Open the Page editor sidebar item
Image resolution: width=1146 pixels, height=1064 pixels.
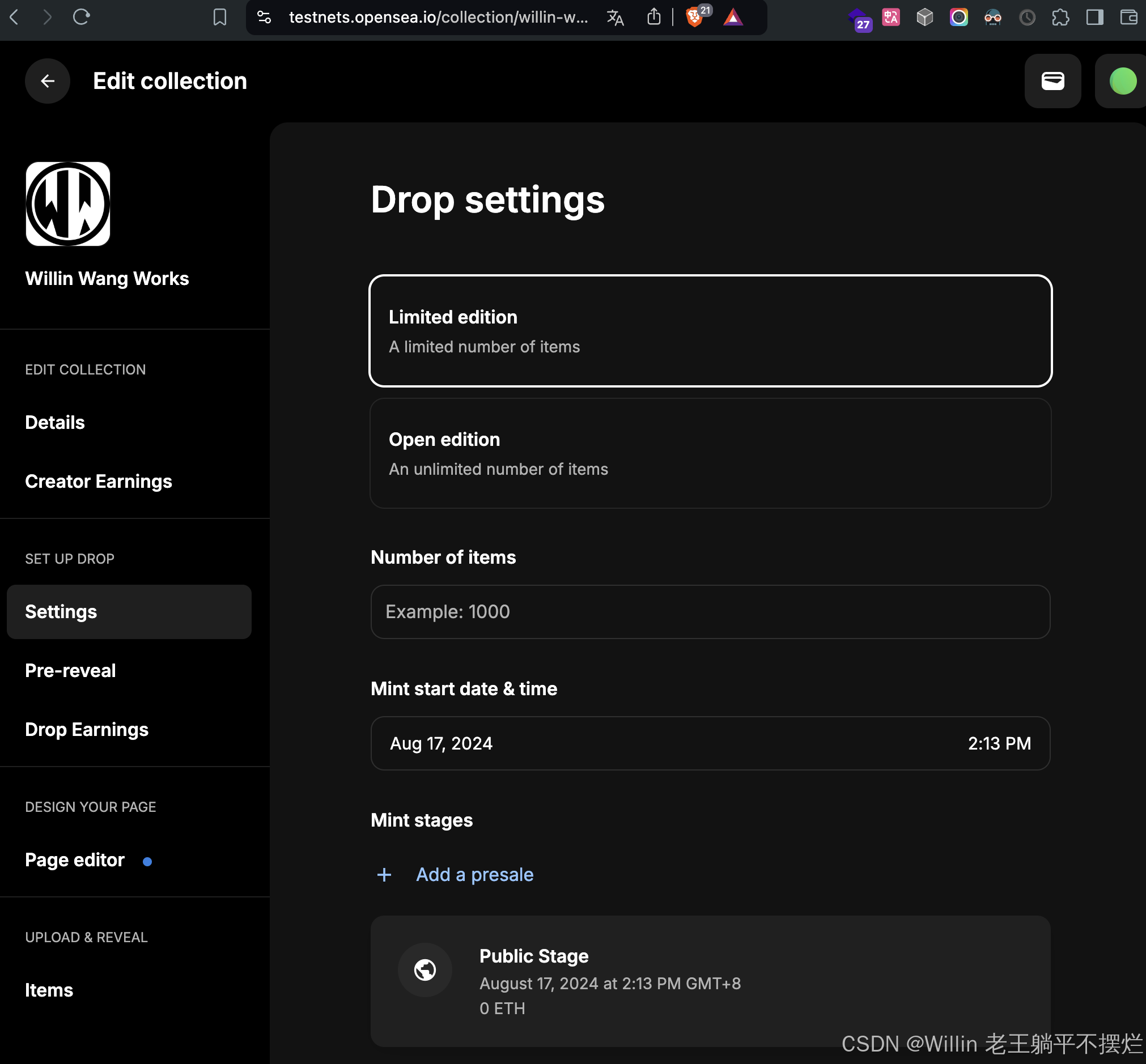75,859
